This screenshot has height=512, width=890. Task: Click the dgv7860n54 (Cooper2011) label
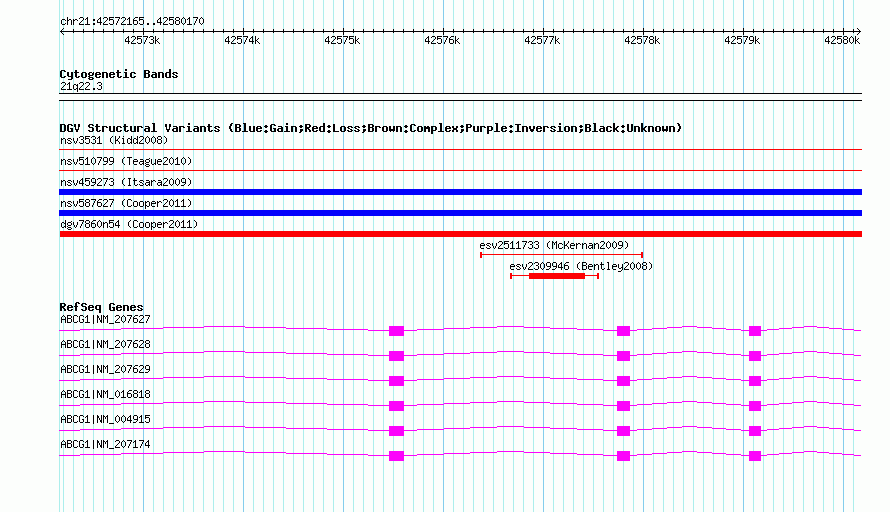pyautogui.click(x=129, y=224)
